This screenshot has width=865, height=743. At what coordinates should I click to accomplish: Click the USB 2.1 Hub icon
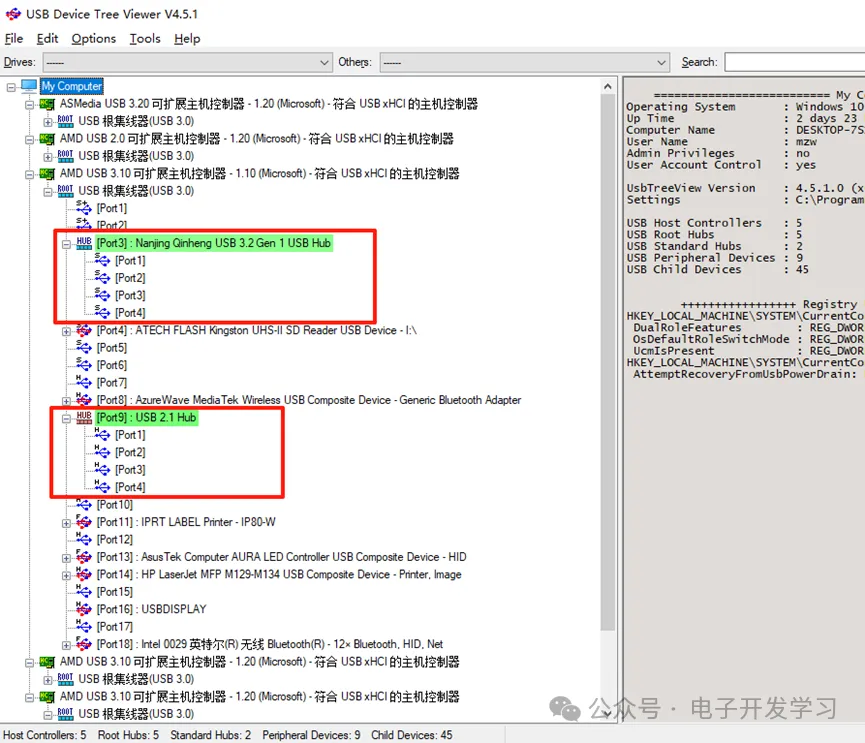click(x=84, y=417)
